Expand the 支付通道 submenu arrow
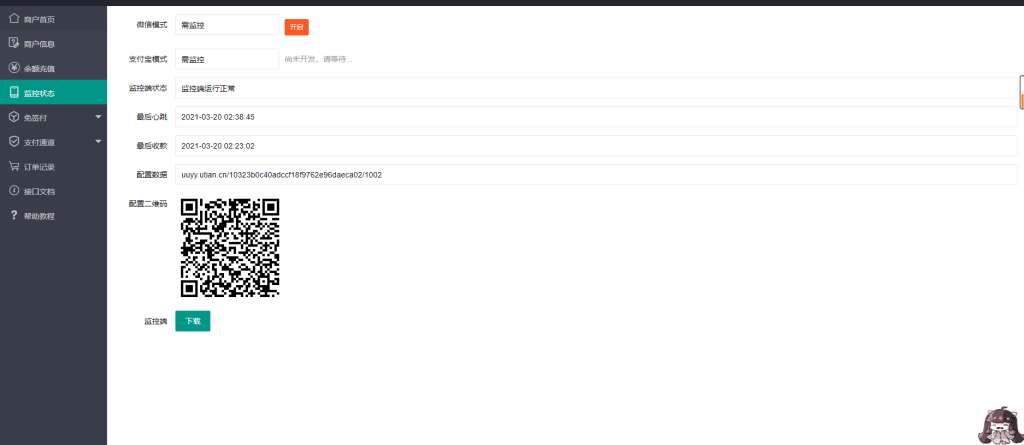The image size is (1024, 445). click(x=98, y=142)
